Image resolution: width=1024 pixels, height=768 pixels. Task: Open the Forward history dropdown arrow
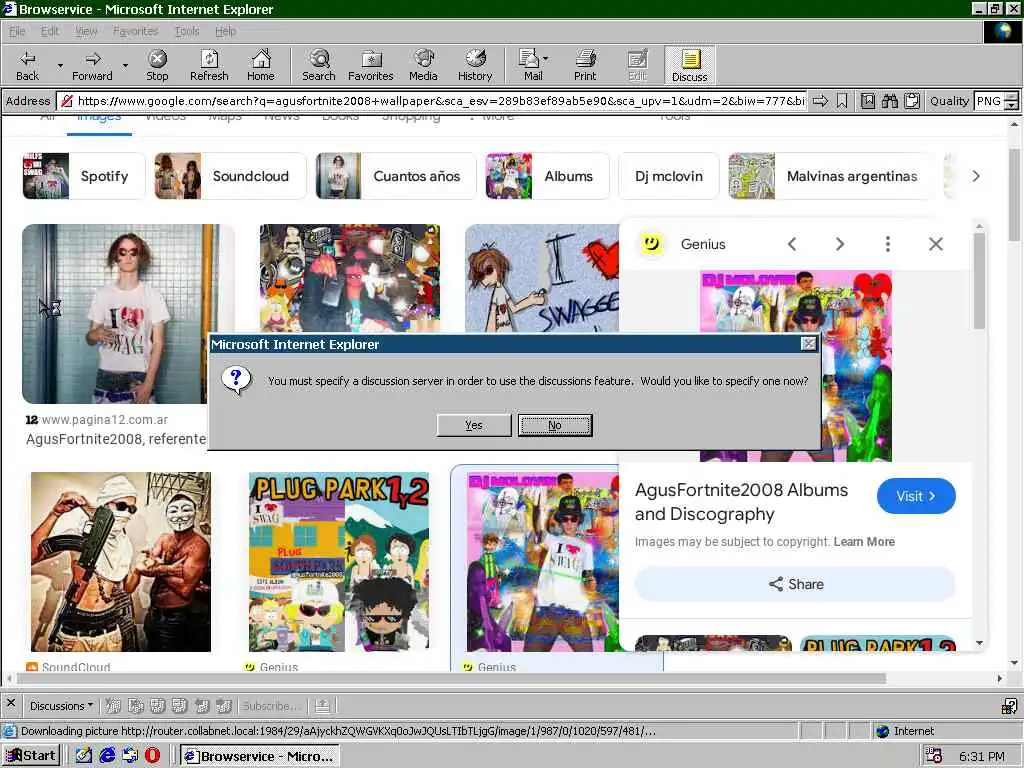pos(125,65)
